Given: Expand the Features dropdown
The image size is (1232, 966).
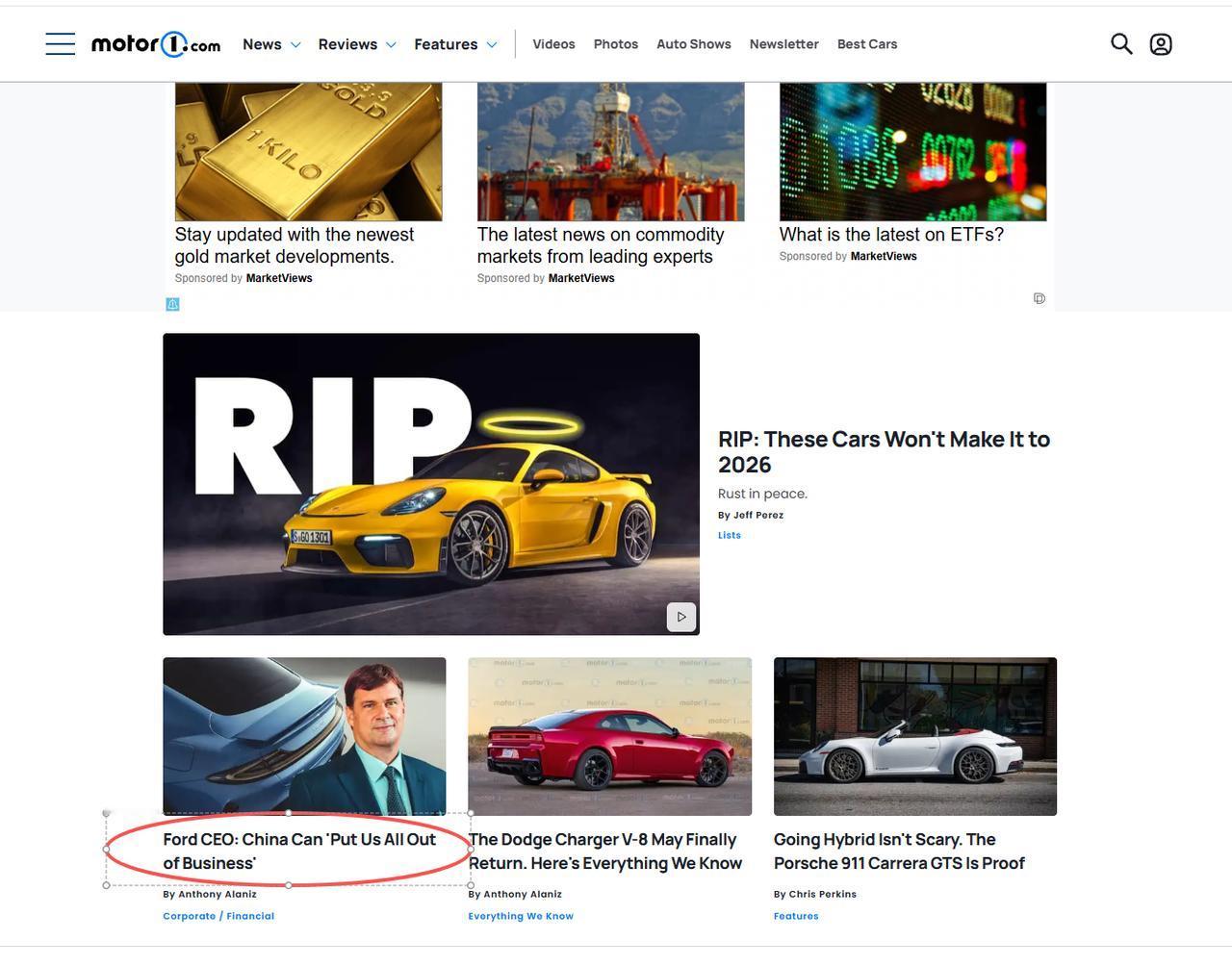Looking at the screenshot, I should tap(455, 44).
